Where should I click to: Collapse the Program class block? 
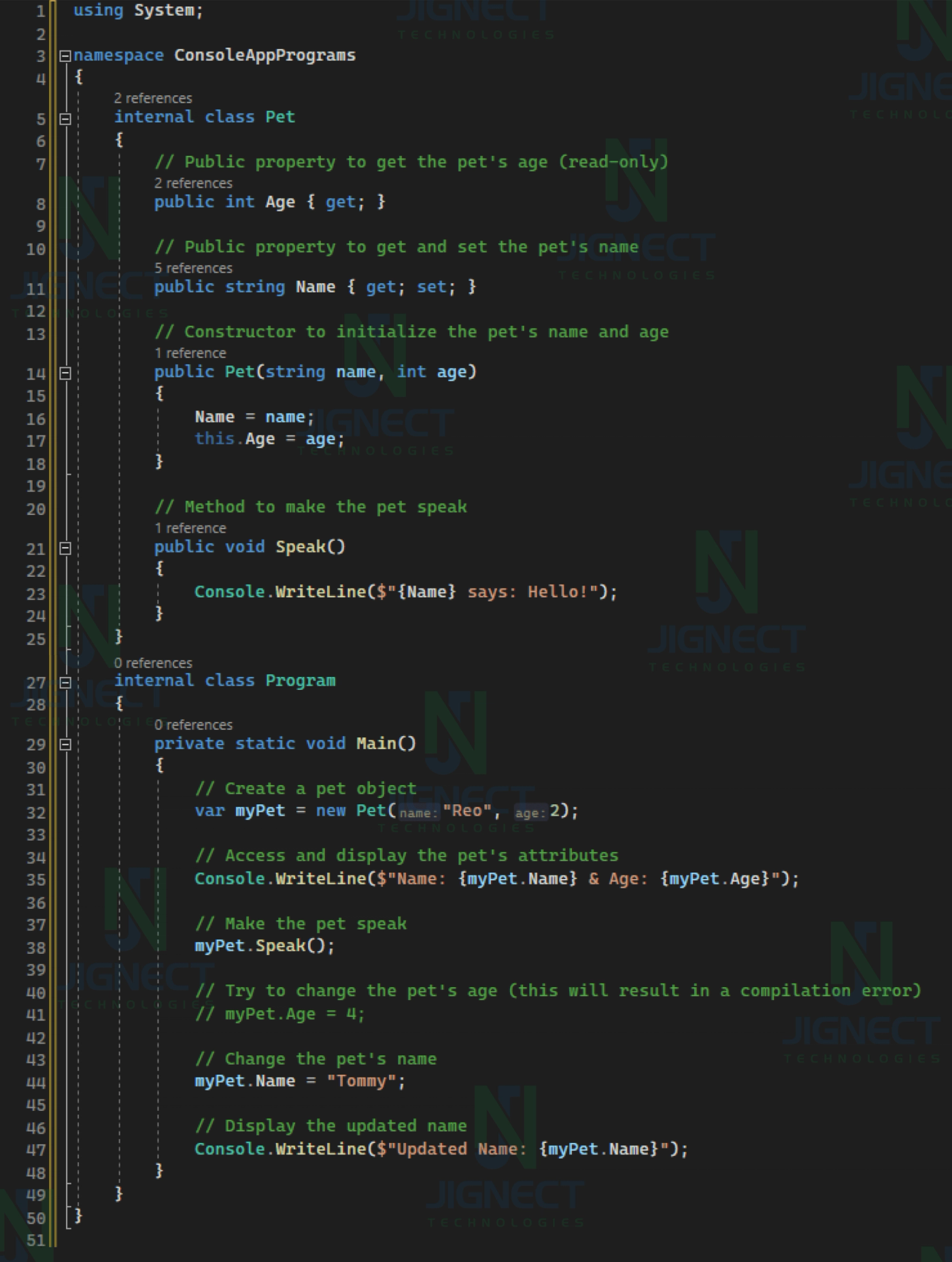pos(65,682)
